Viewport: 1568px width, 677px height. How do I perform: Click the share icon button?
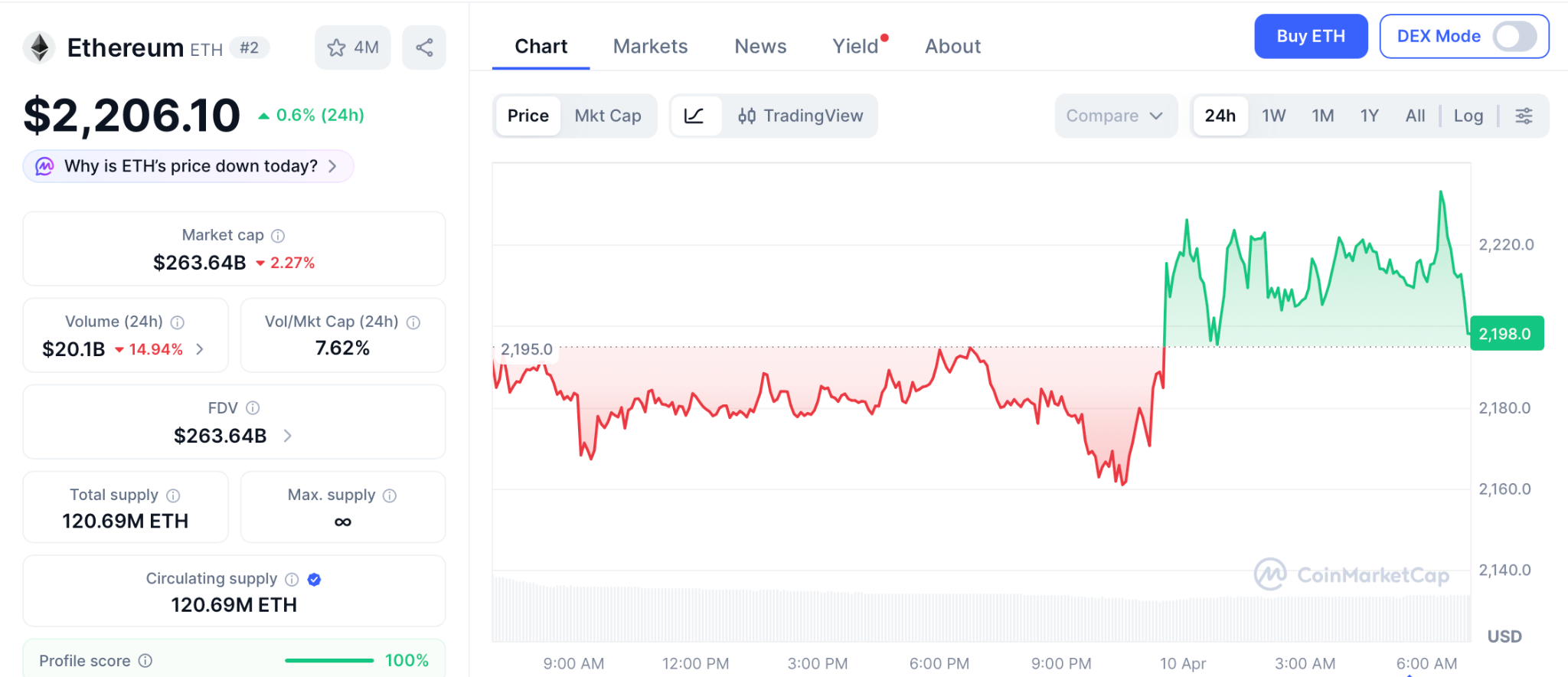point(424,47)
